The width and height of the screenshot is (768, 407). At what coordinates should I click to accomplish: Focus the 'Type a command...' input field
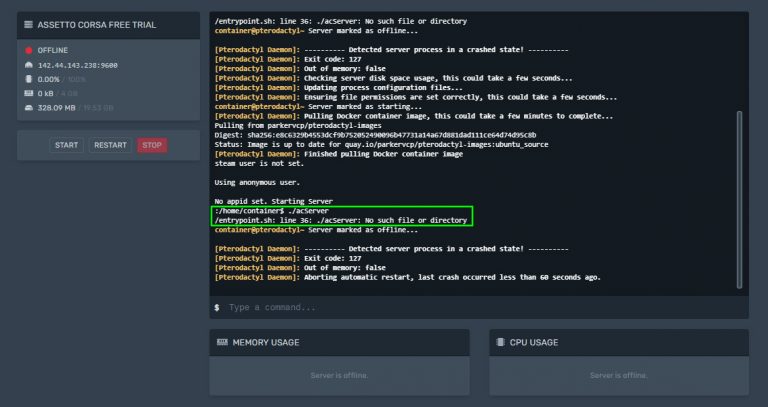pyautogui.click(x=480, y=307)
